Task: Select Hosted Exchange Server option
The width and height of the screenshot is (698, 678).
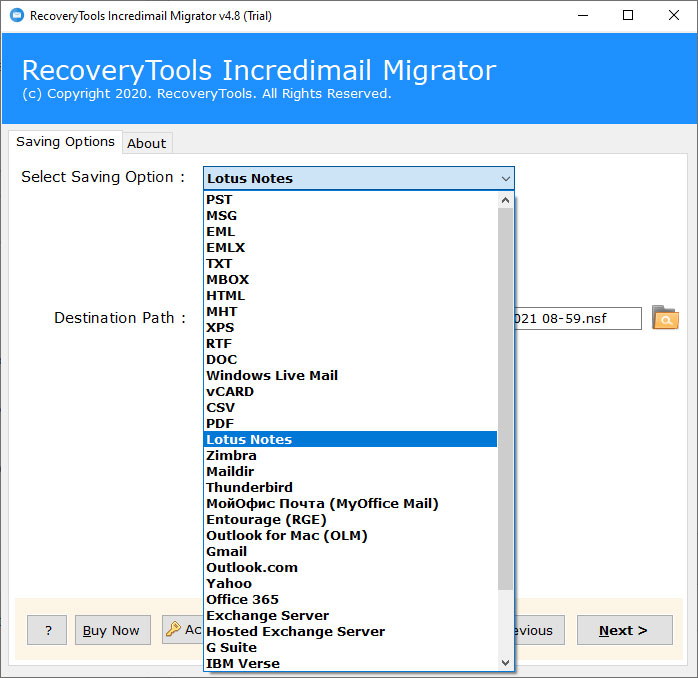Action: click(350, 632)
